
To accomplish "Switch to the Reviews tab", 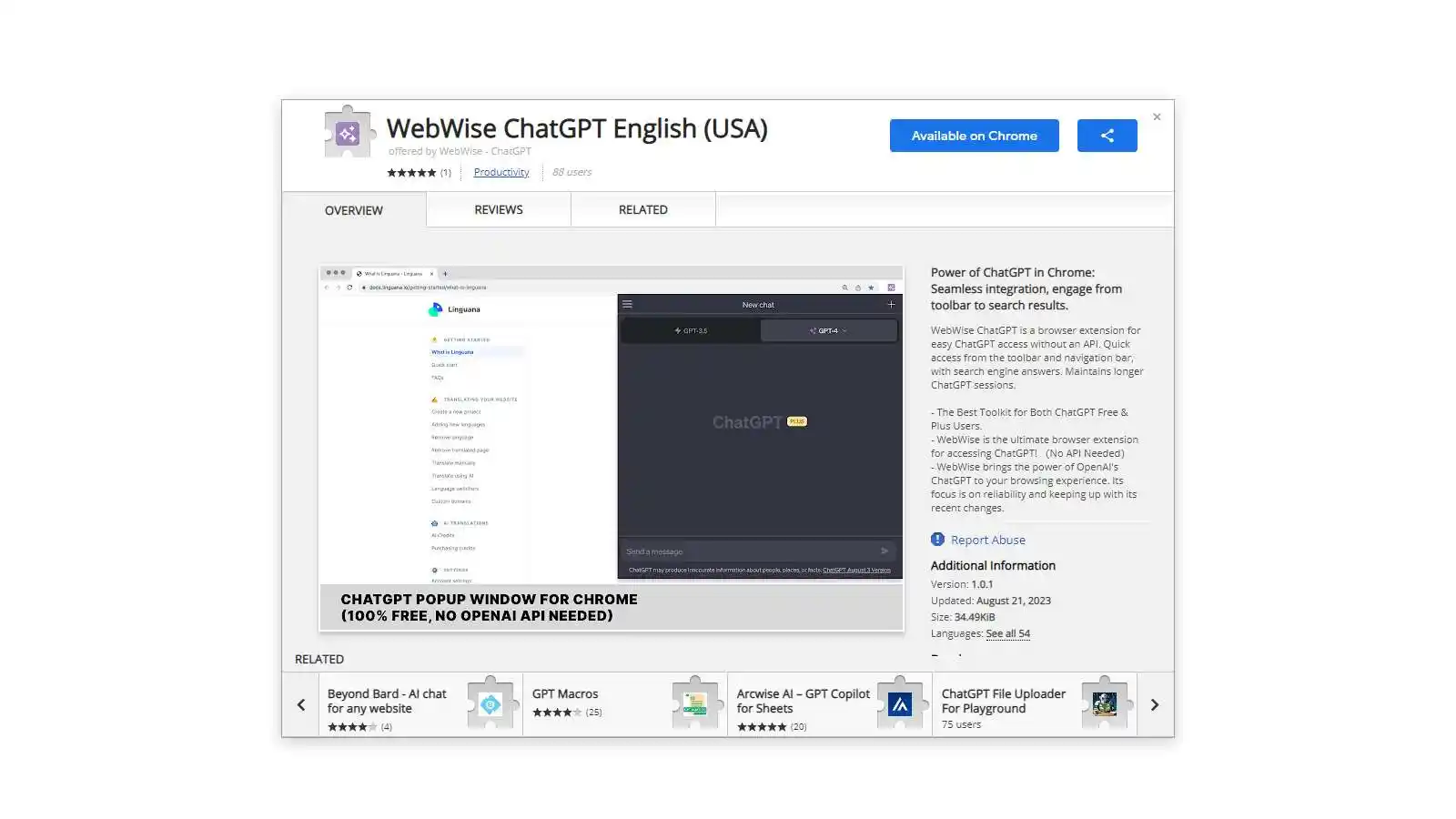I will click(x=499, y=209).
